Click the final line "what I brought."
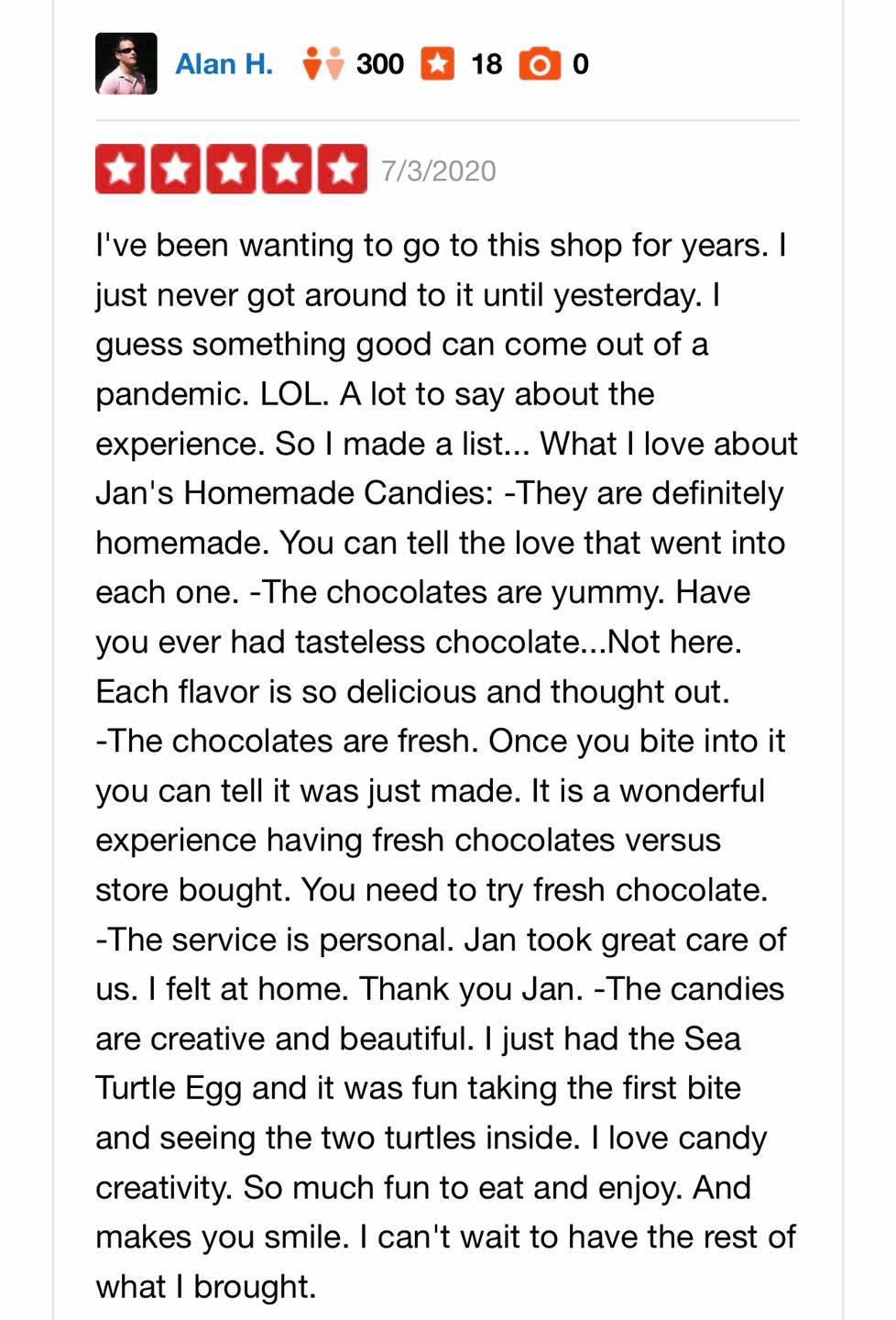Viewport: 896px width, 1320px height. tap(206, 1286)
